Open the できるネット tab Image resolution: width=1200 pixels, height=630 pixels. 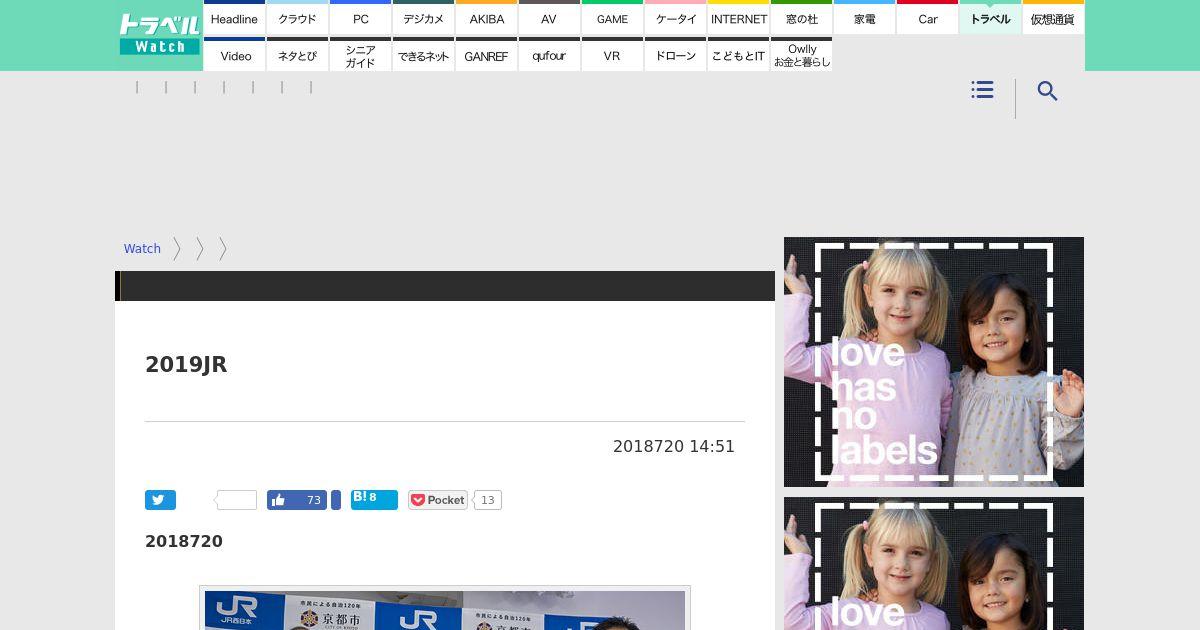pyautogui.click(x=423, y=55)
